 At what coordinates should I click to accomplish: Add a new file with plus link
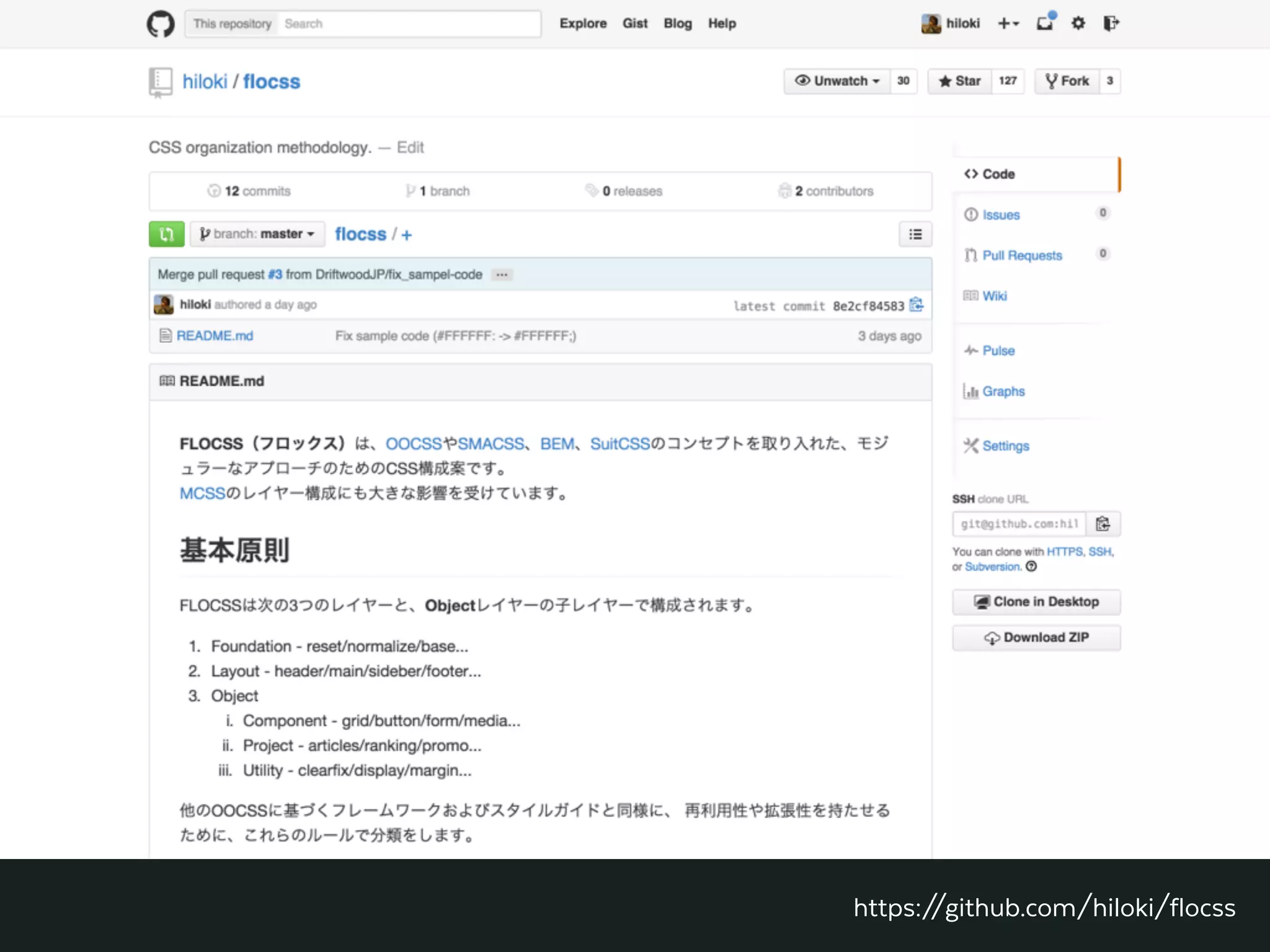407,235
